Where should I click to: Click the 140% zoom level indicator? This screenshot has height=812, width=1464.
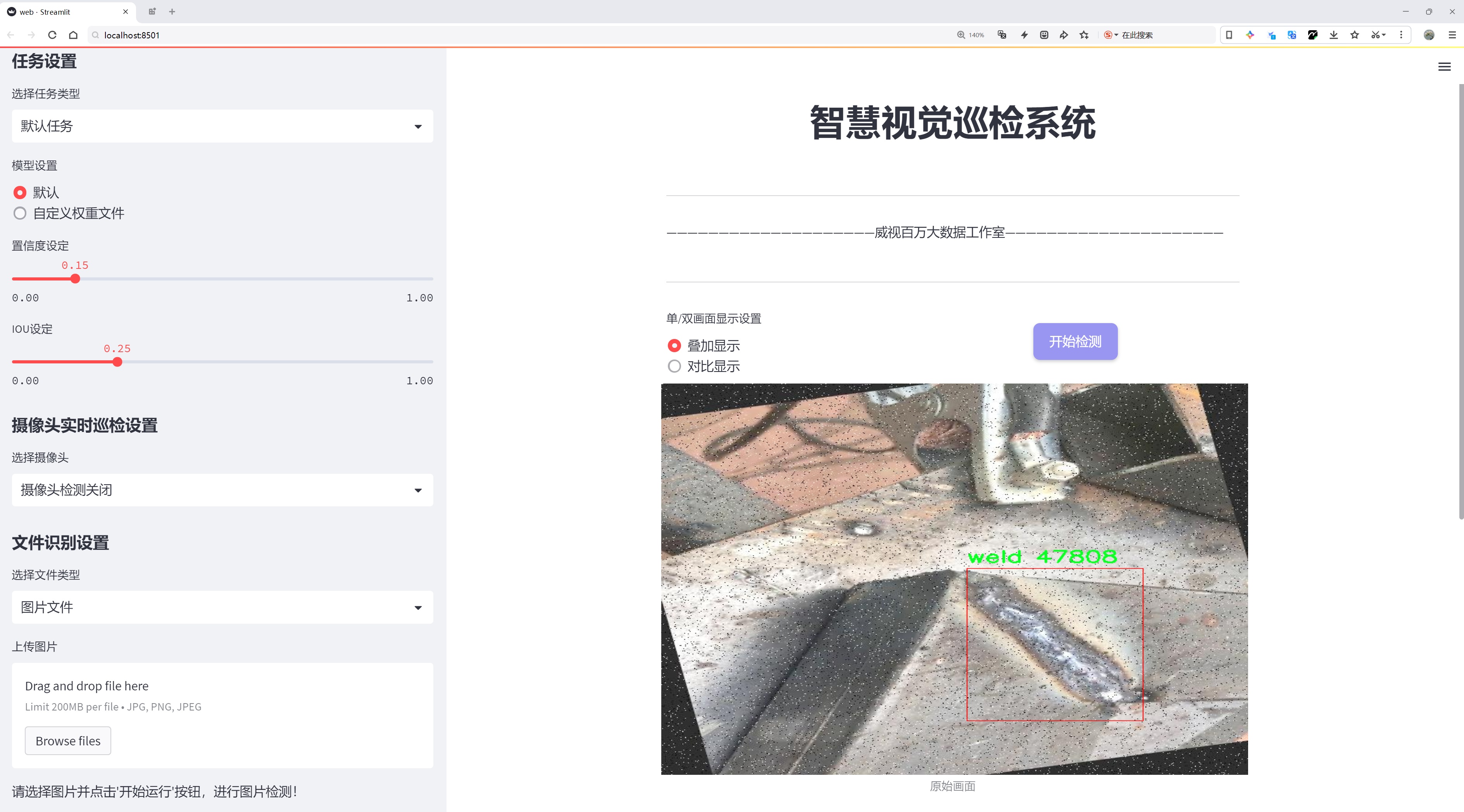[x=971, y=35]
